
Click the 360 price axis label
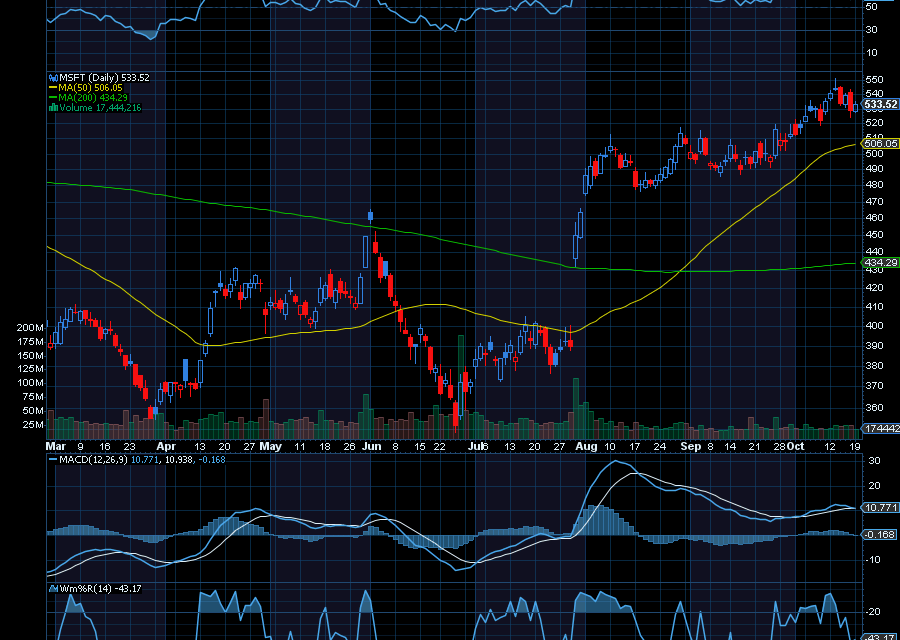pyautogui.click(x=874, y=408)
